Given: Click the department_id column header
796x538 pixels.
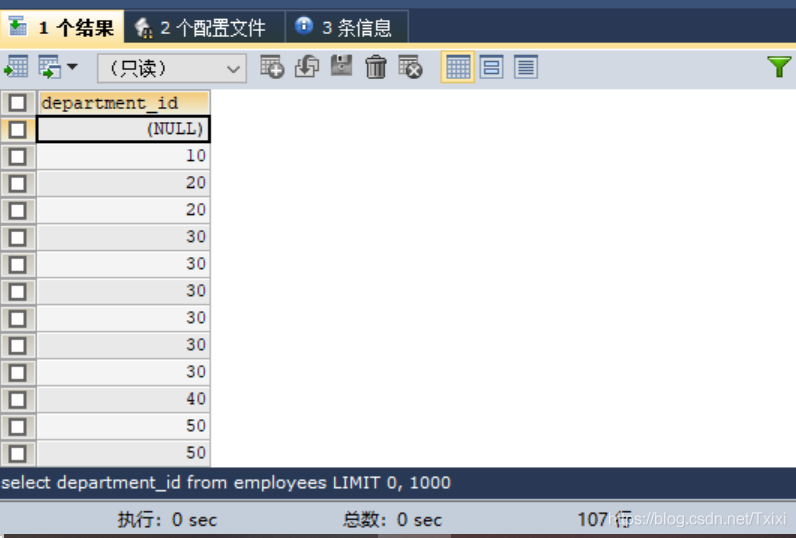Looking at the screenshot, I should tap(124, 103).
